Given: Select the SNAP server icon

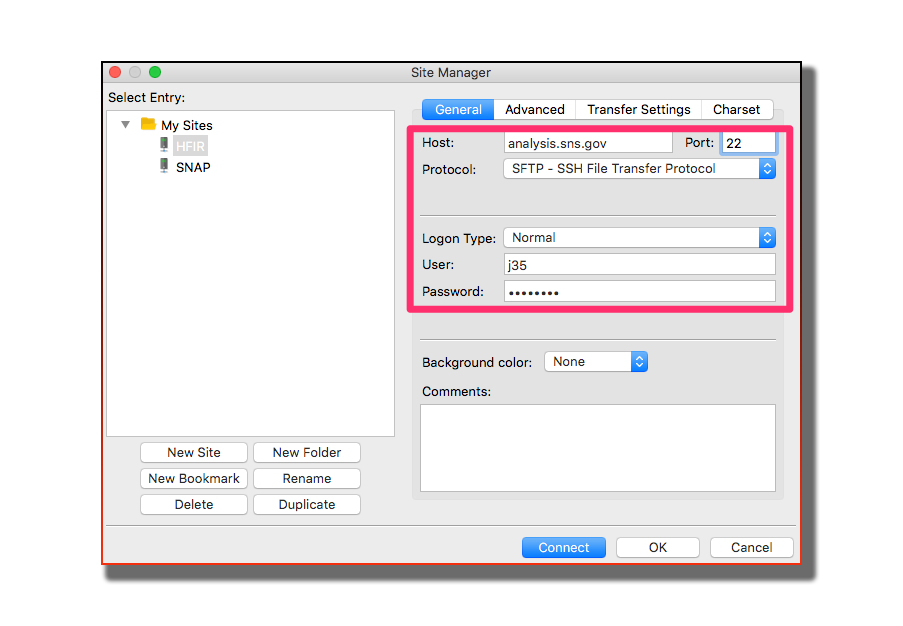Looking at the screenshot, I should coord(163,166).
